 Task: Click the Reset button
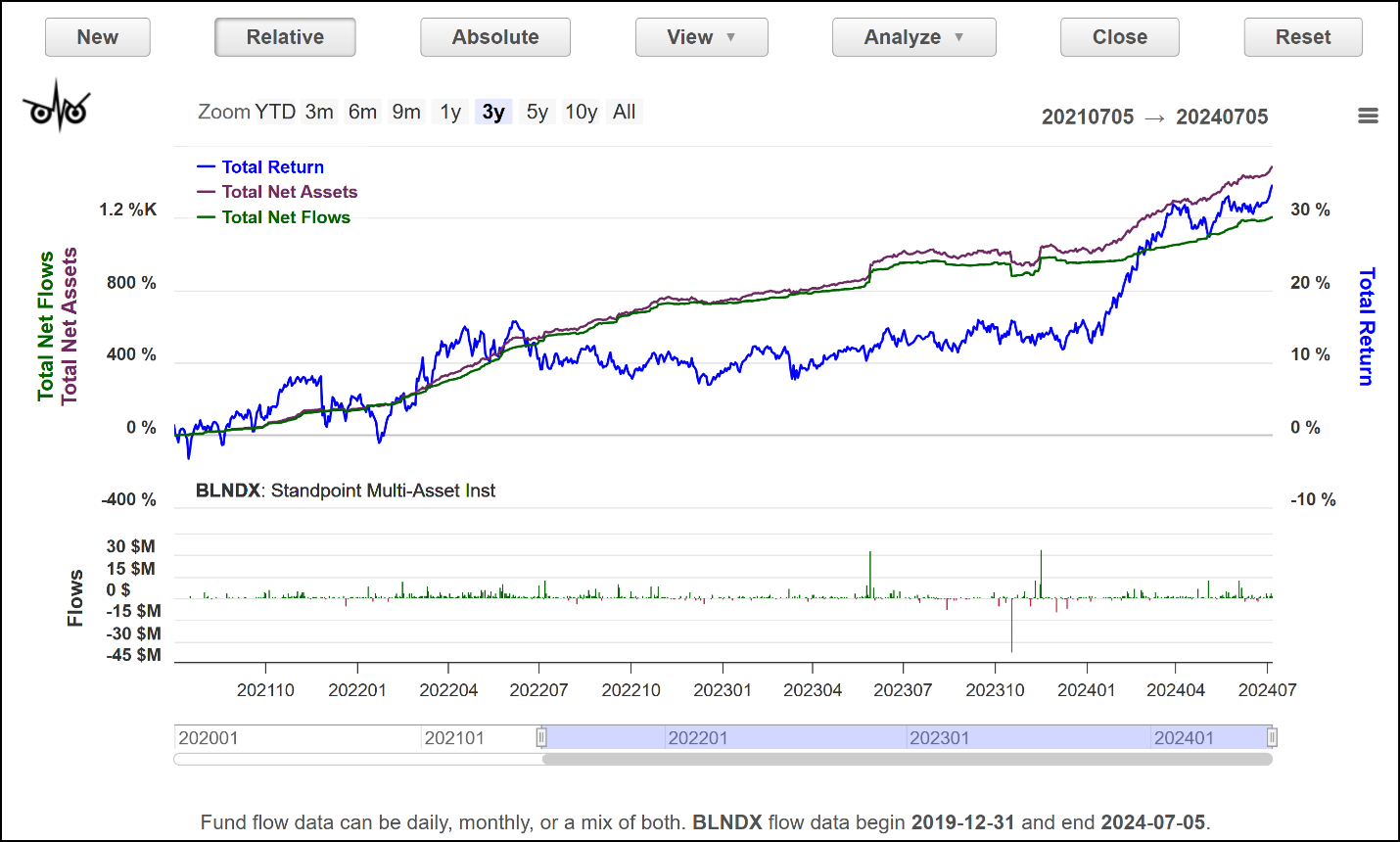coord(1302,37)
